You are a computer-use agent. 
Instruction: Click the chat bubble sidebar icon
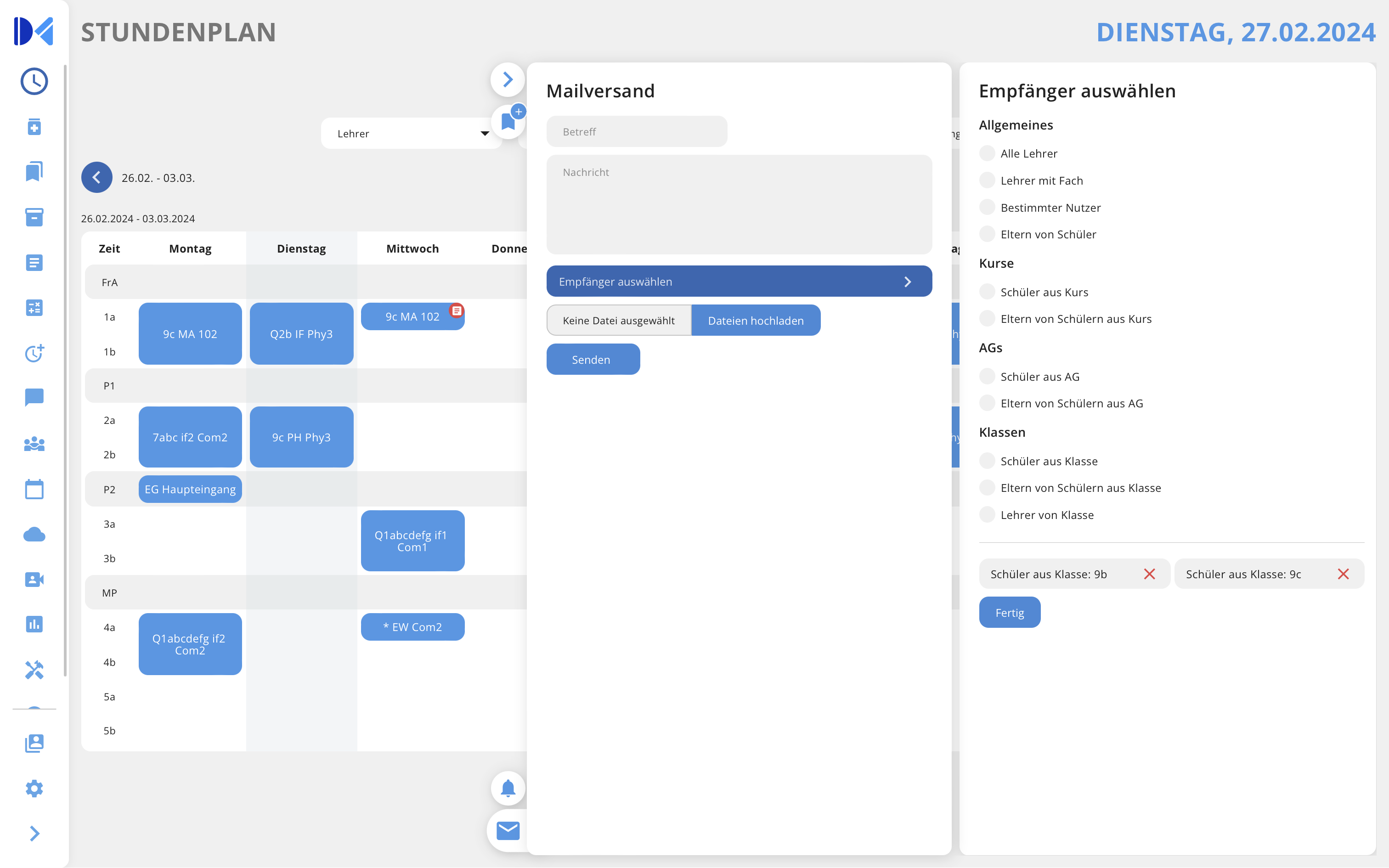(34, 397)
